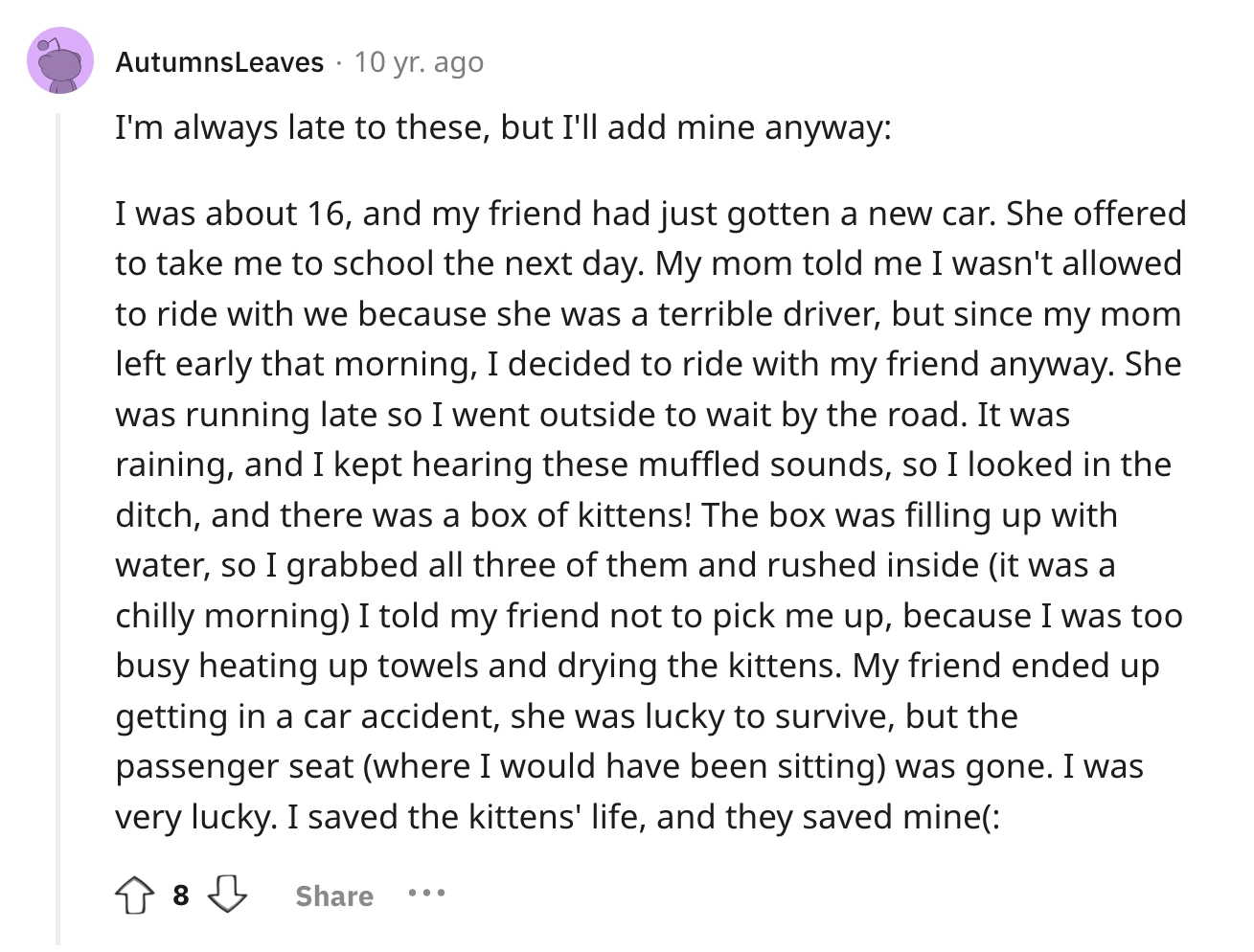Click the final line "very lucky. I saved the kittens' life"
Screen dimensions: 1254x952
click(x=558, y=817)
